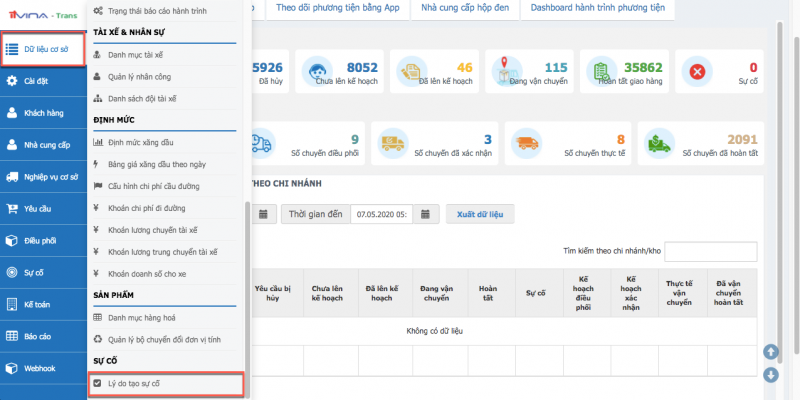The width and height of the screenshot is (800, 400).
Task: Select Lý do tạo sự cố menu item
Action: [165, 383]
